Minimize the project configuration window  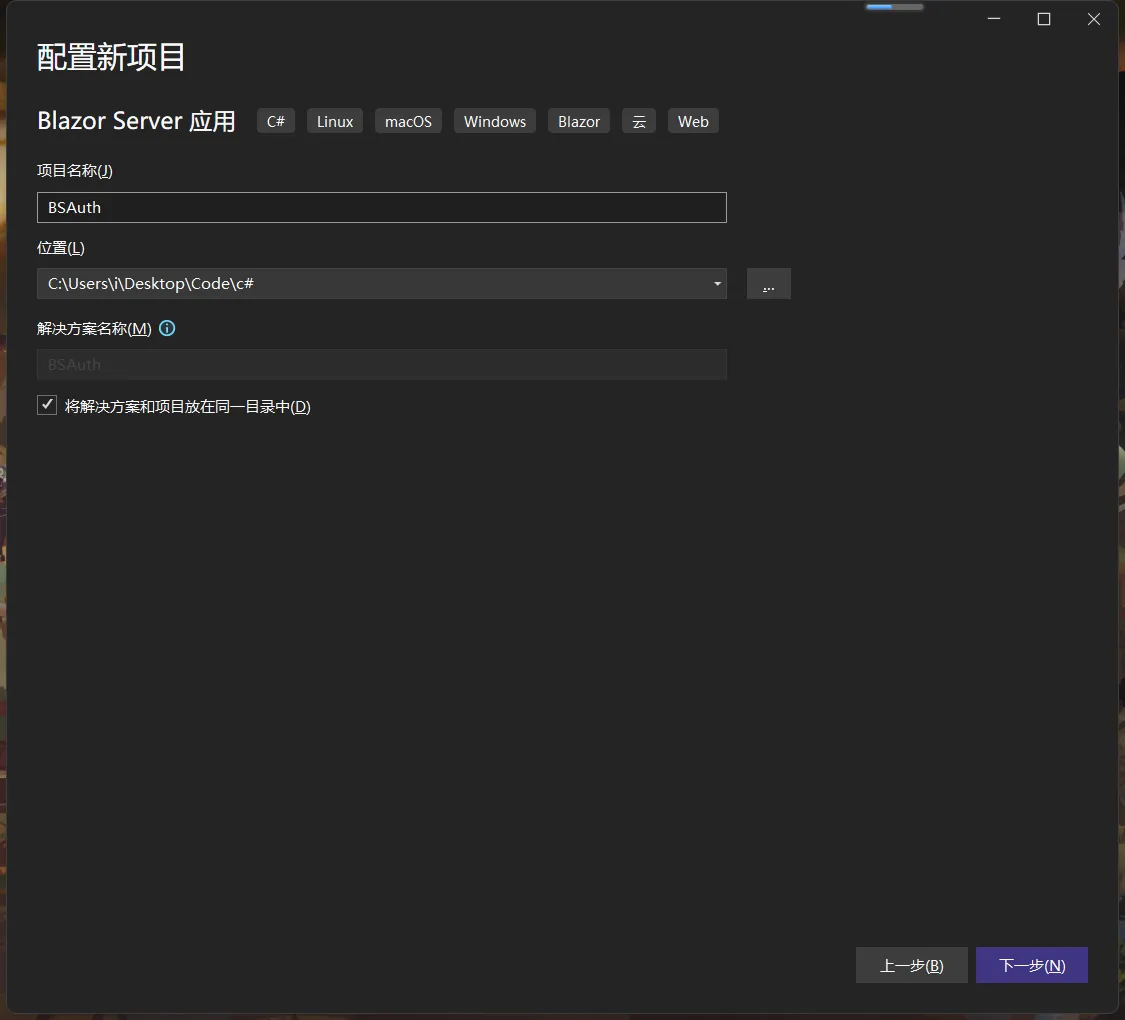[x=994, y=19]
